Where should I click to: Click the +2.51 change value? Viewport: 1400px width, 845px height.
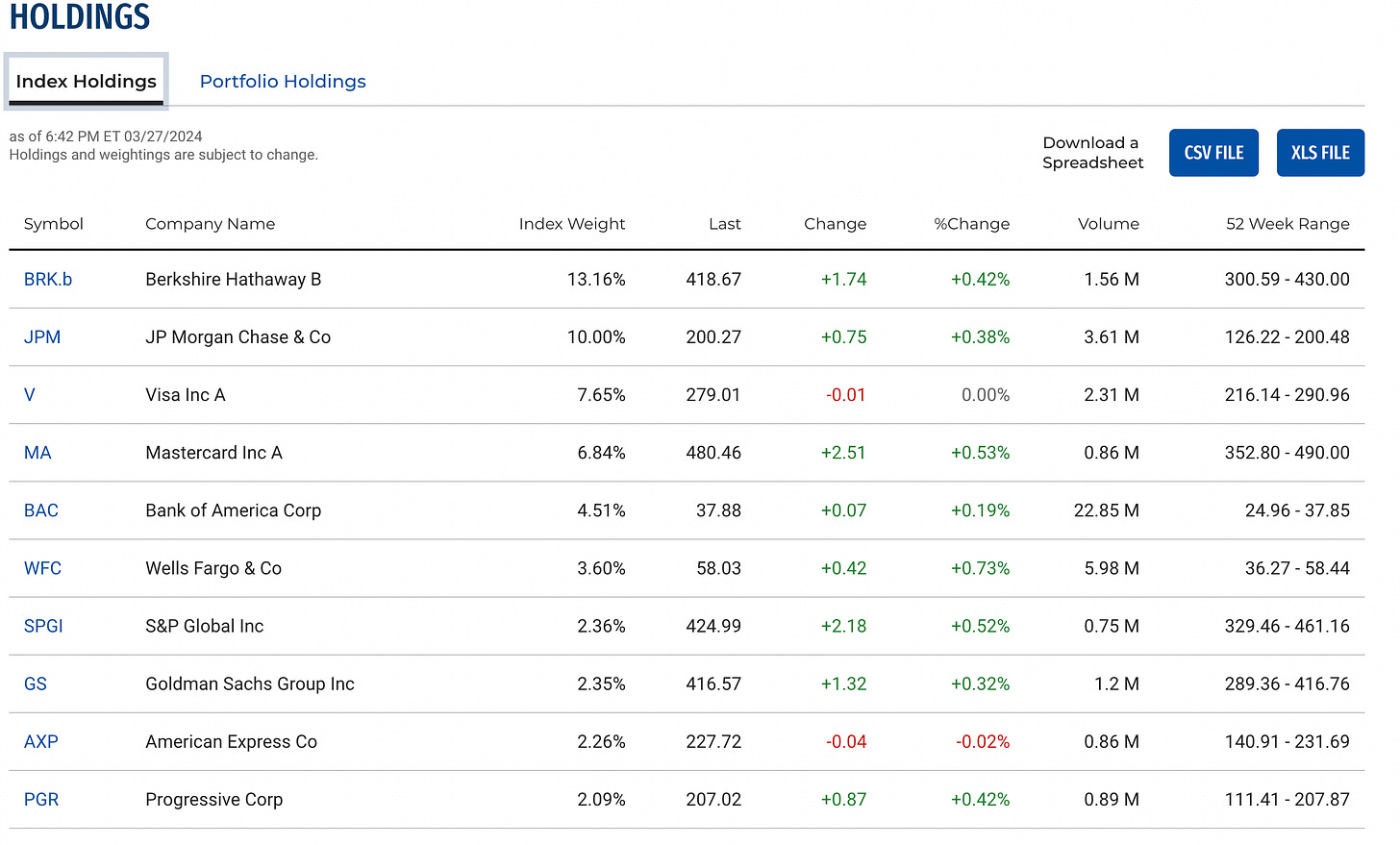coord(843,453)
